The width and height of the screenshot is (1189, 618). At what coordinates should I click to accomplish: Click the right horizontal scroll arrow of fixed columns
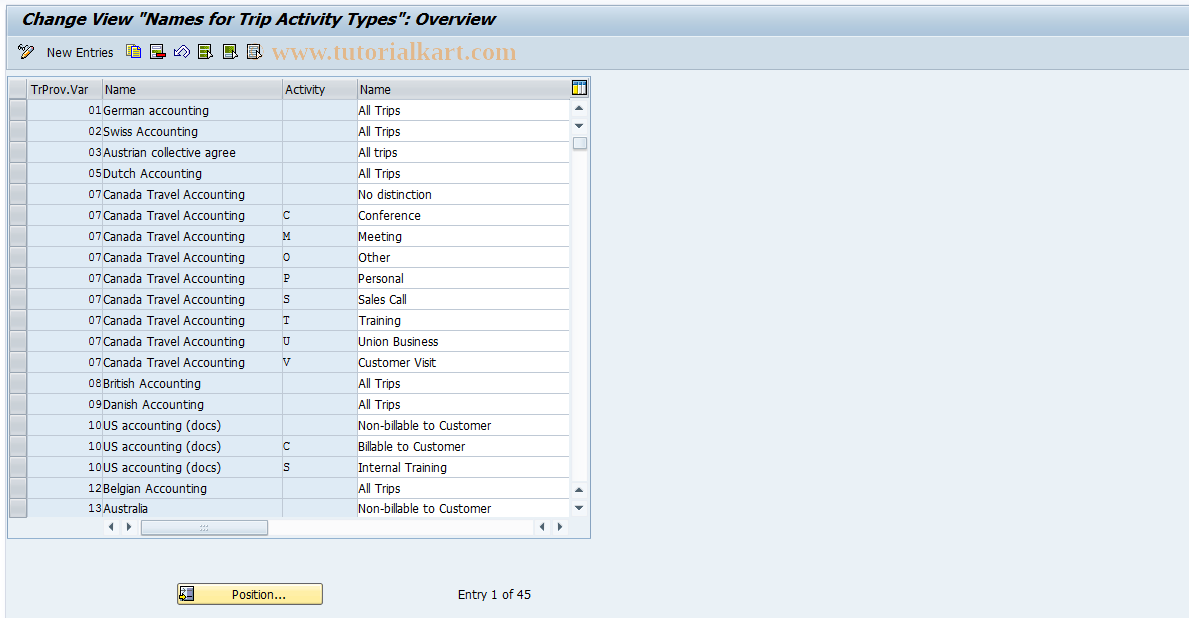pyautogui.click(x=129, y=526)
